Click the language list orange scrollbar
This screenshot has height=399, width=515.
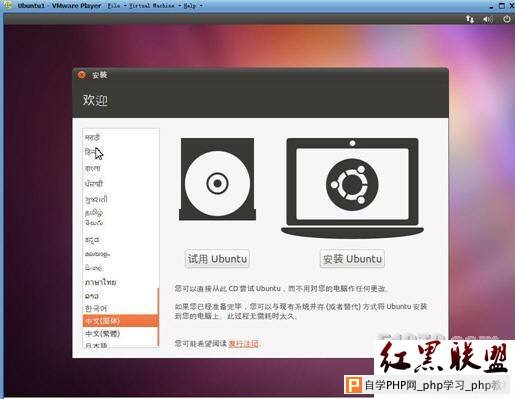click(158, 317)
